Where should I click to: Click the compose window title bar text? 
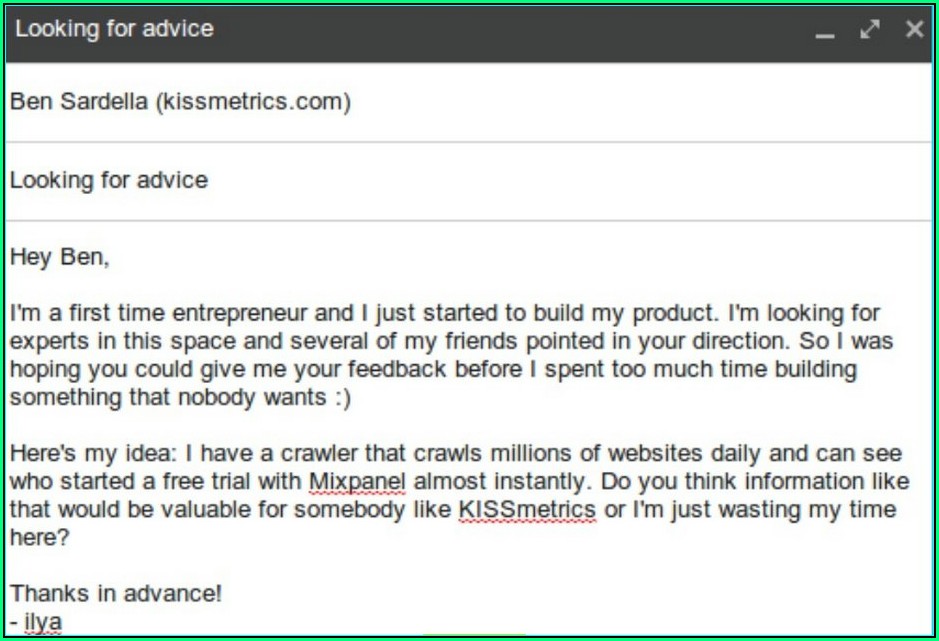coord(114,28)
